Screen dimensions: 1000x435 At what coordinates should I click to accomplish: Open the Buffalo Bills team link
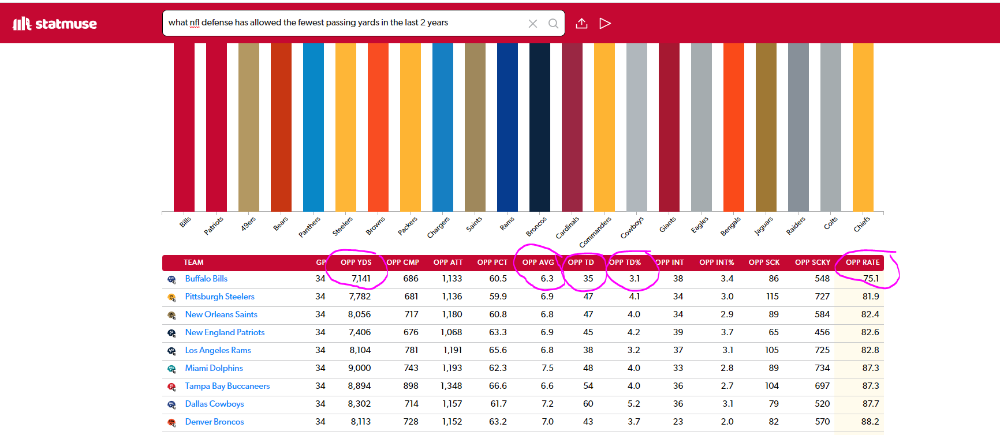click(x=206, y=279)
